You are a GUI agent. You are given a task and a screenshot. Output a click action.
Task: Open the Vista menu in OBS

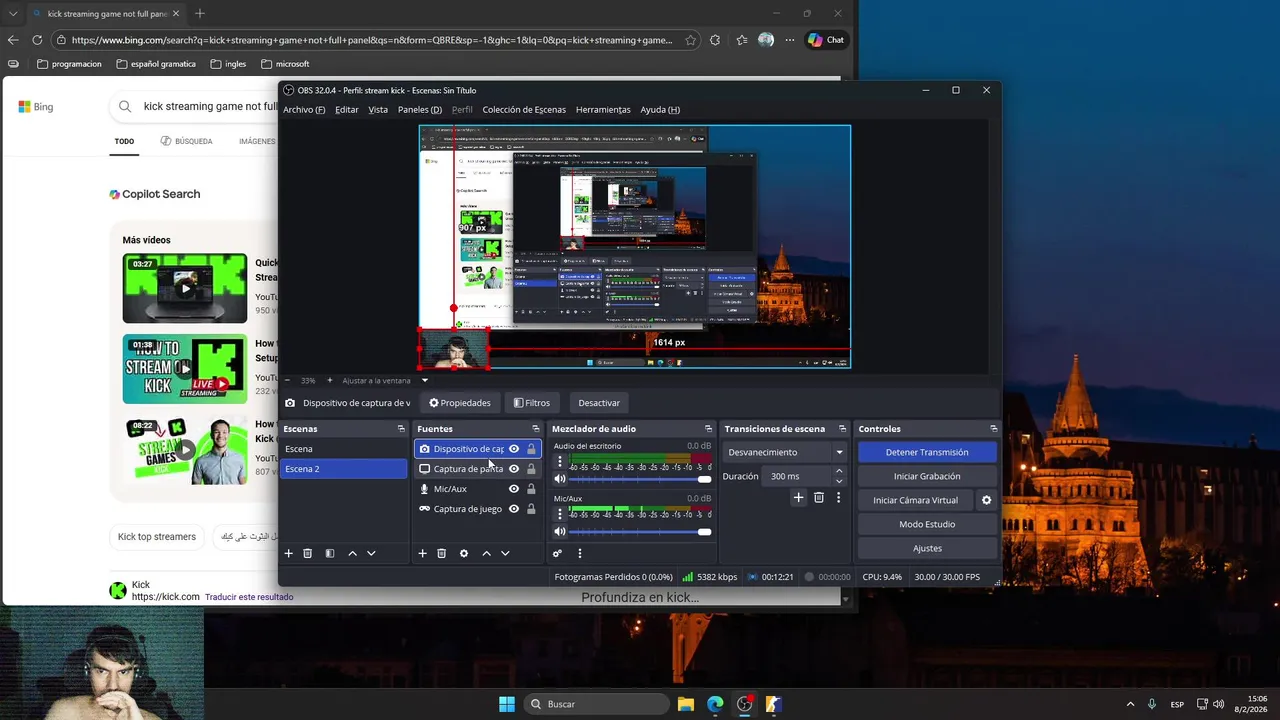click(x=378, y=110)
